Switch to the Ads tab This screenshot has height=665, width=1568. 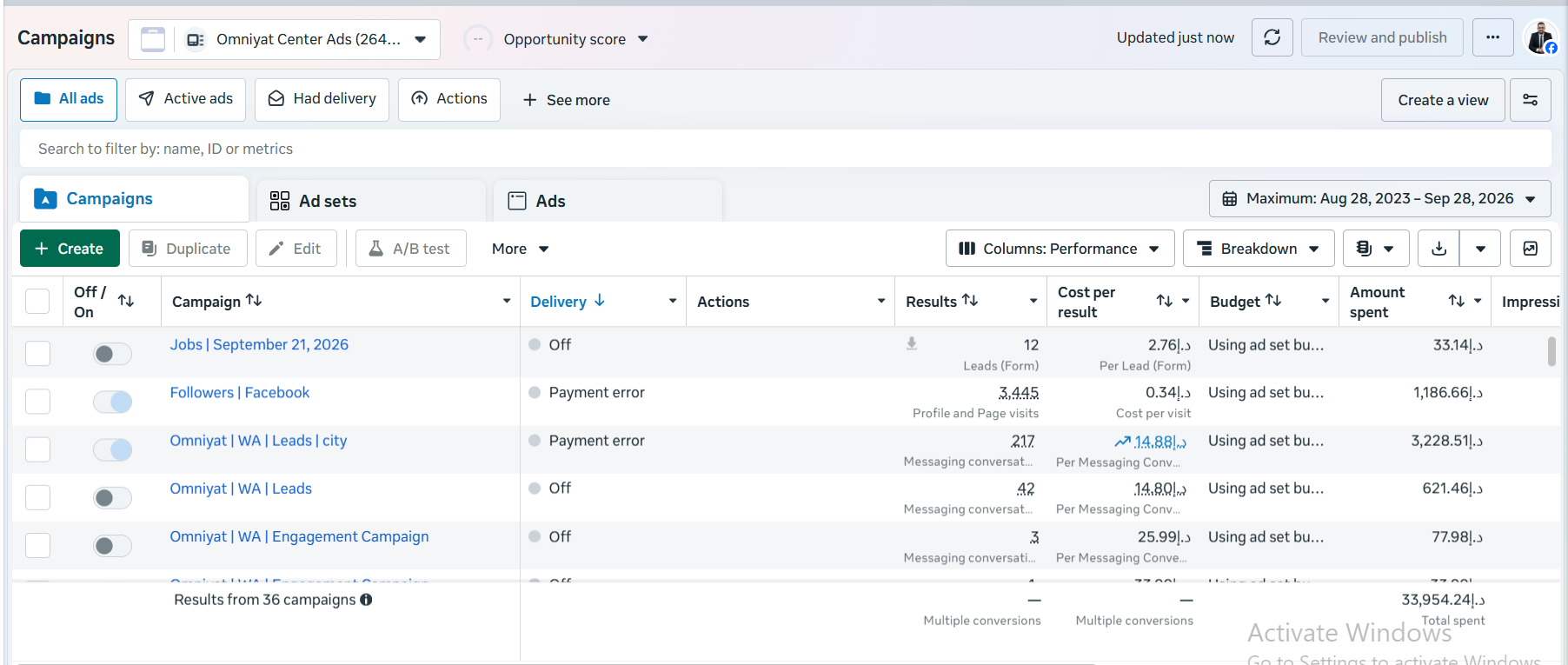(x=608, y=201)
